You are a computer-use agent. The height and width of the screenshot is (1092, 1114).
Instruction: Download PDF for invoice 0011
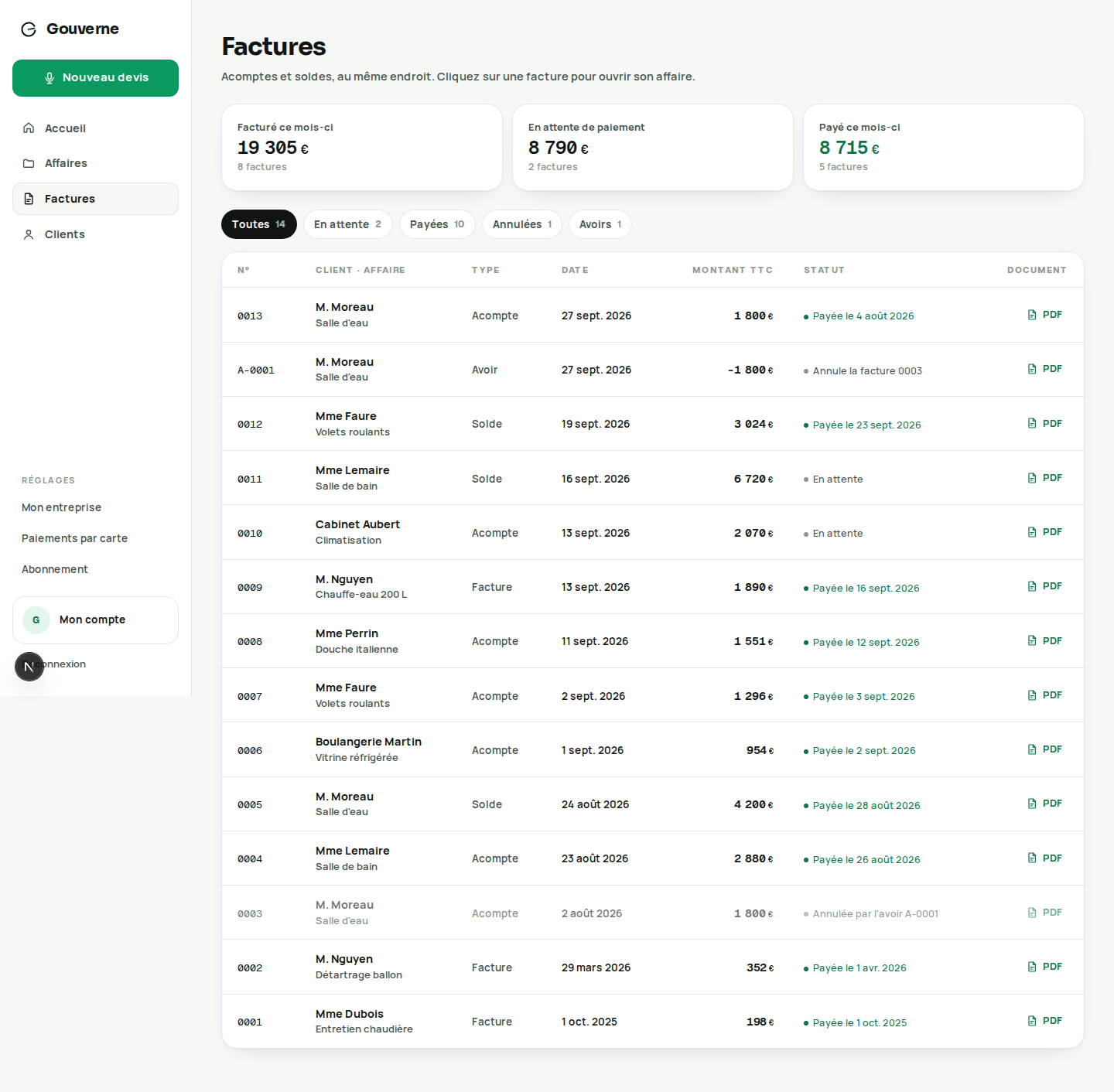pyautogui.click(x=1044, y=478)
